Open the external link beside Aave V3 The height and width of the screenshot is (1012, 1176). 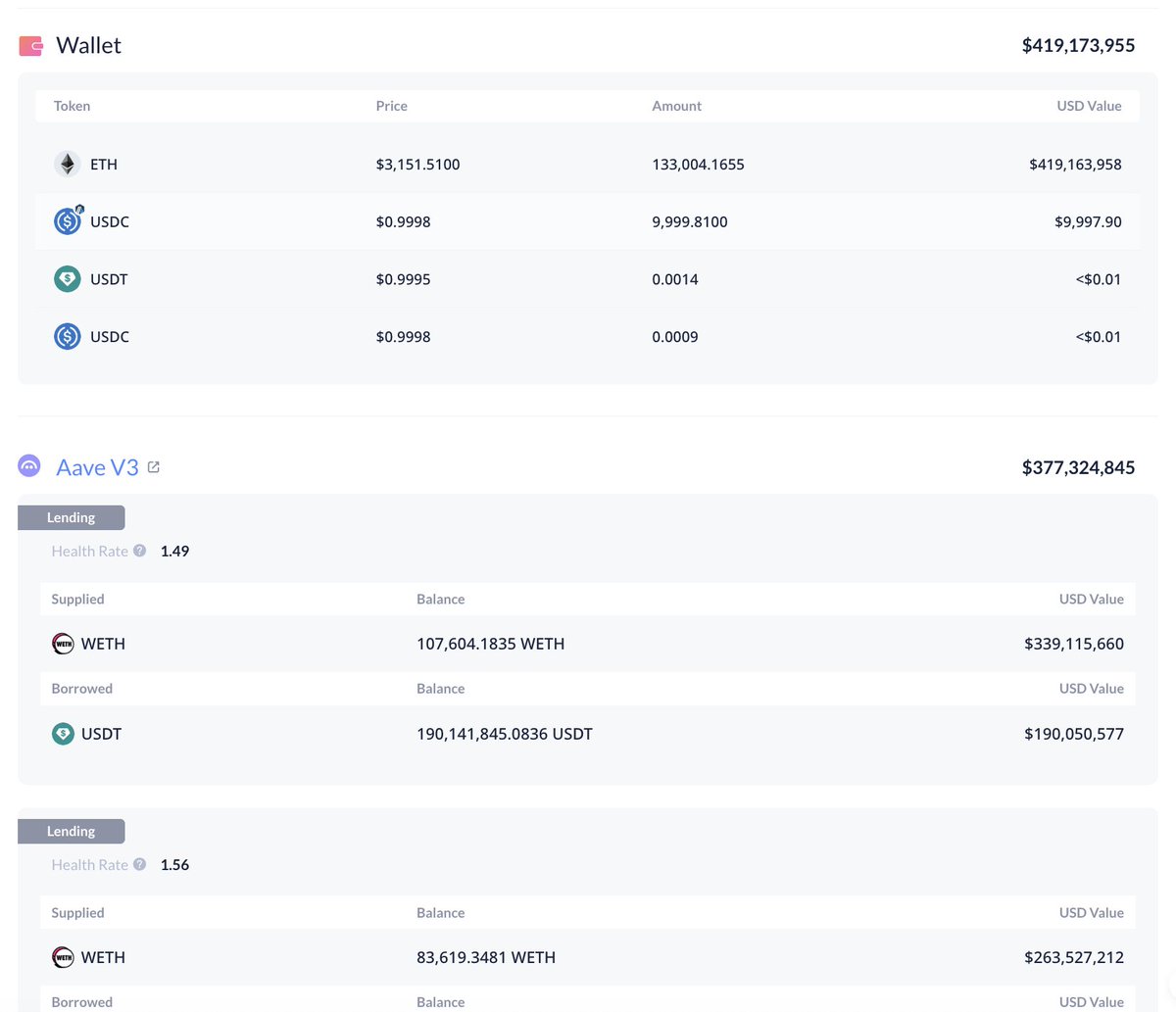(x=154, y=466)
